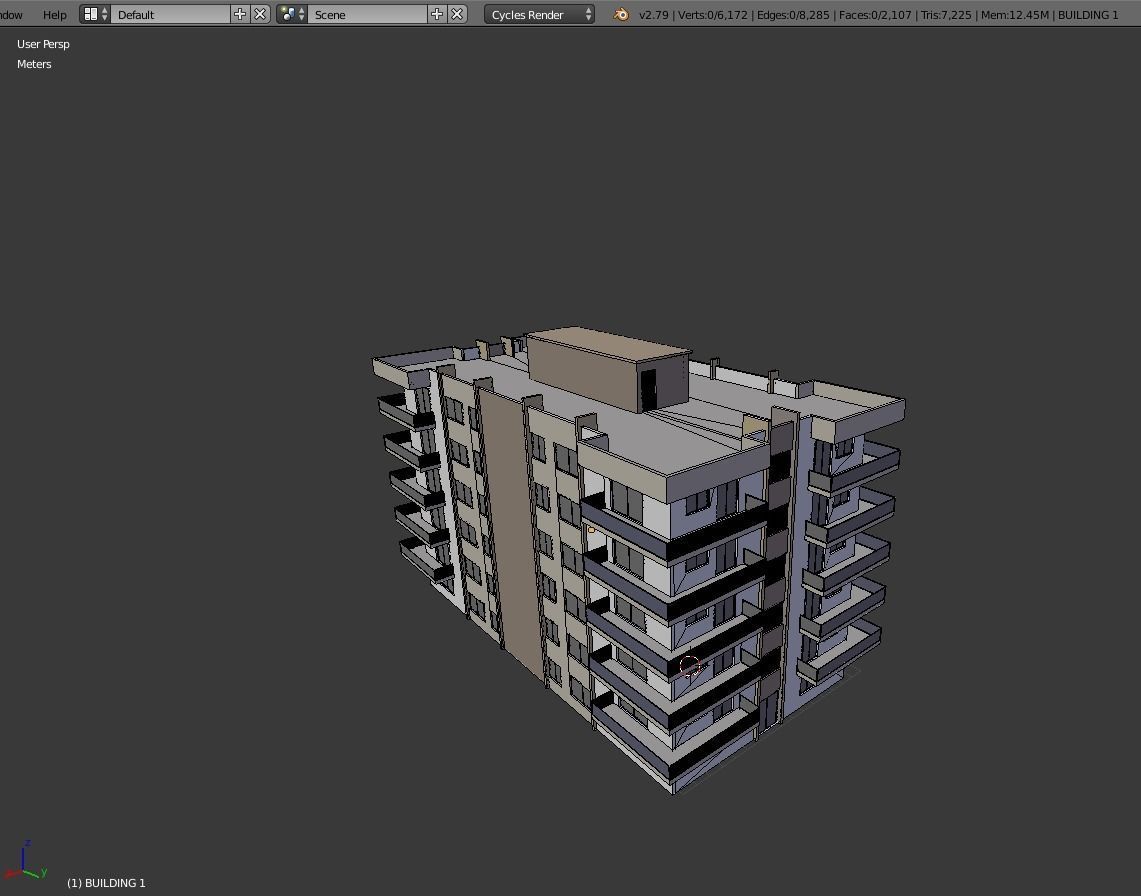The height and width of the screenshot is (896, 1141).
Task: Add a new scene with the plus icon
Action: tap(437, 14)
